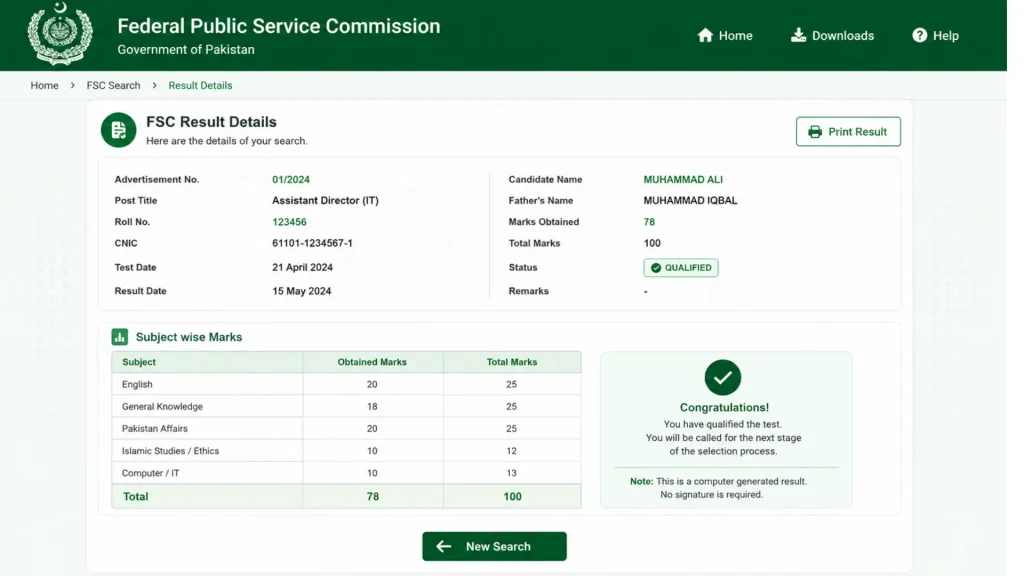Click the Subject wise Marks heading
This screenshot has width=1024, height=576.
click(189, 337)
